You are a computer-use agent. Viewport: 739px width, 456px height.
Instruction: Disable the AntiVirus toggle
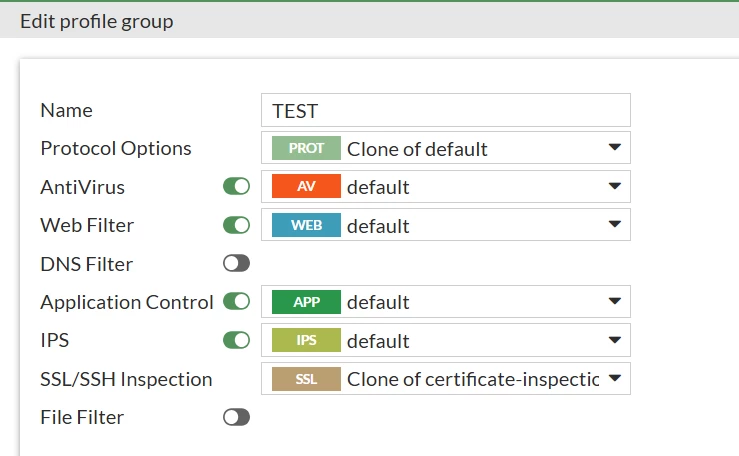point(237,186)
